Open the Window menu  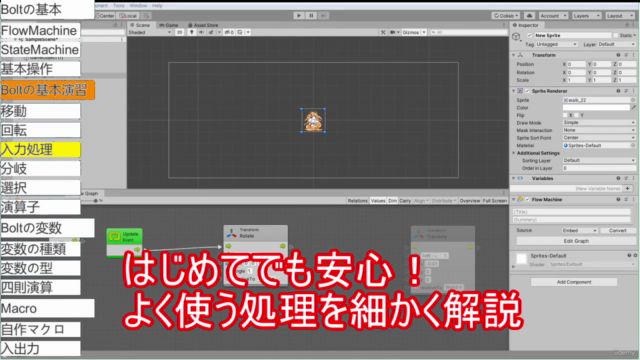[138, 6]
